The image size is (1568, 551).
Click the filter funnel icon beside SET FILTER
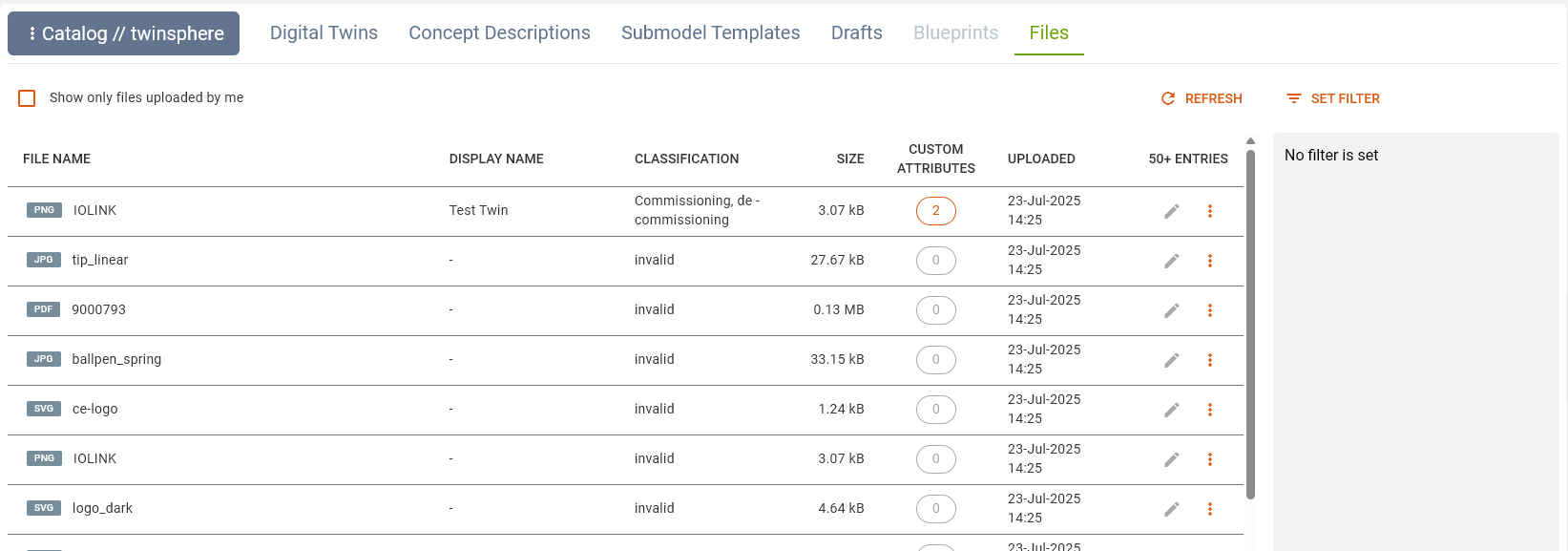click(x=1294, y=97)
